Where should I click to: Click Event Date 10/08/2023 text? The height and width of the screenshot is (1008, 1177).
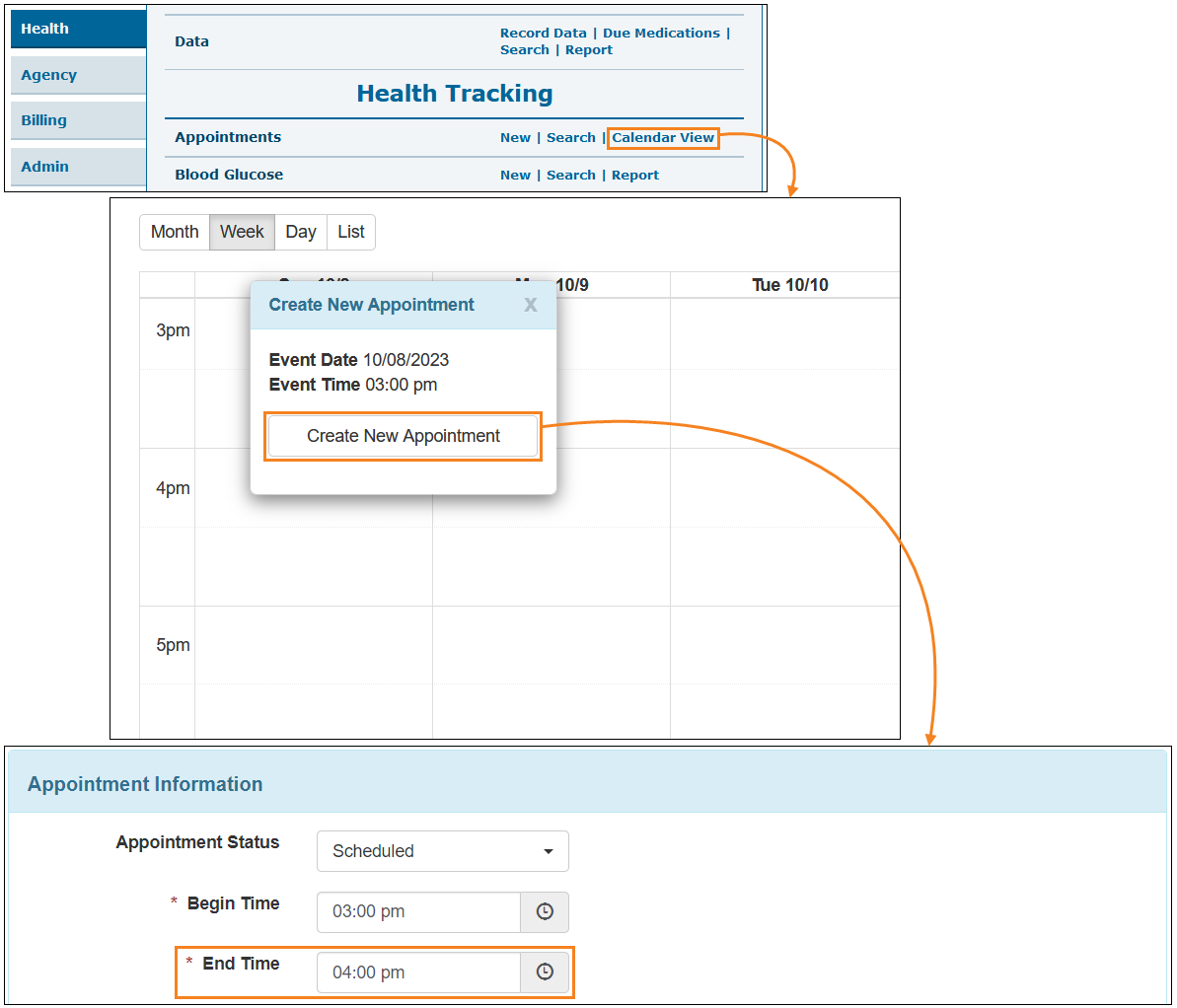(359, 360)
